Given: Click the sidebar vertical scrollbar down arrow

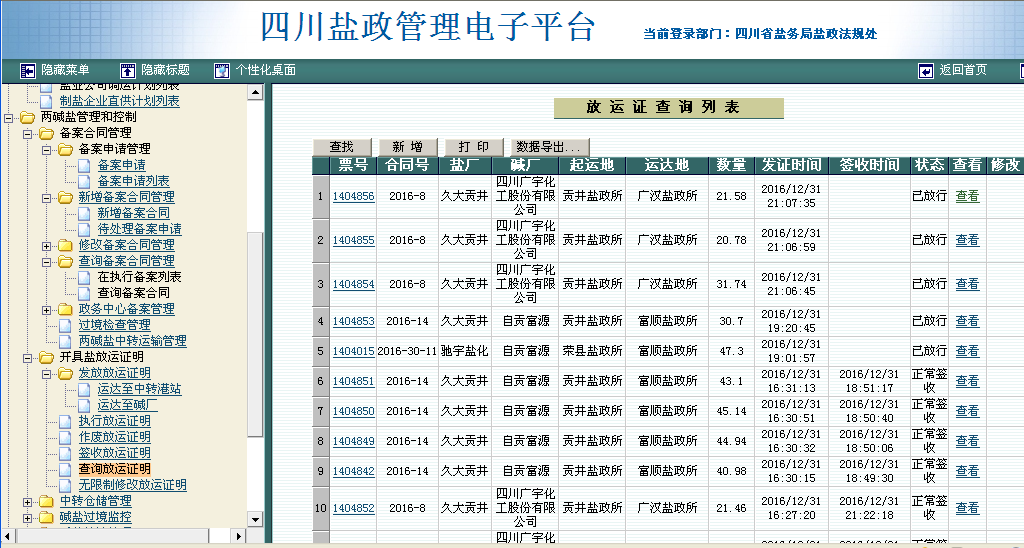Looking at the screenshot, I should 255,520.
